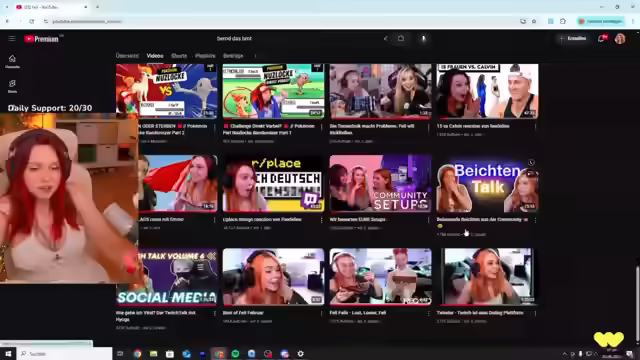Open the Chrome extensions puzzle icon
The height and width of the screenshot is (360, 640).
tap(563, 21)
